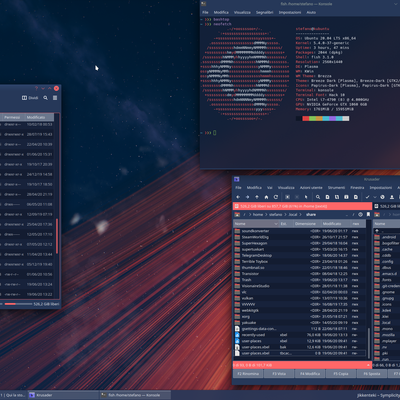This screenshot has width=400, height=400.
Task: Sort by Permessi column in Dolphin window
Action: [13, 117]
